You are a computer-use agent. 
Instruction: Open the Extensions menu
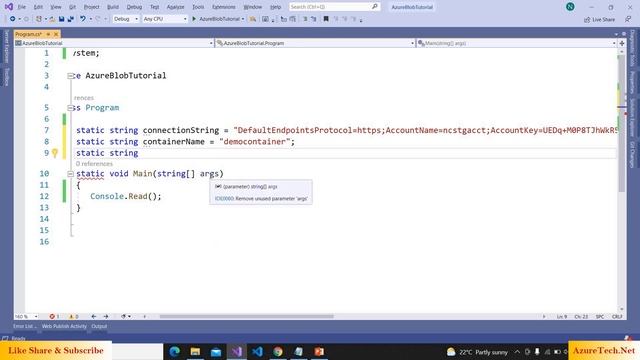(224, 7)
